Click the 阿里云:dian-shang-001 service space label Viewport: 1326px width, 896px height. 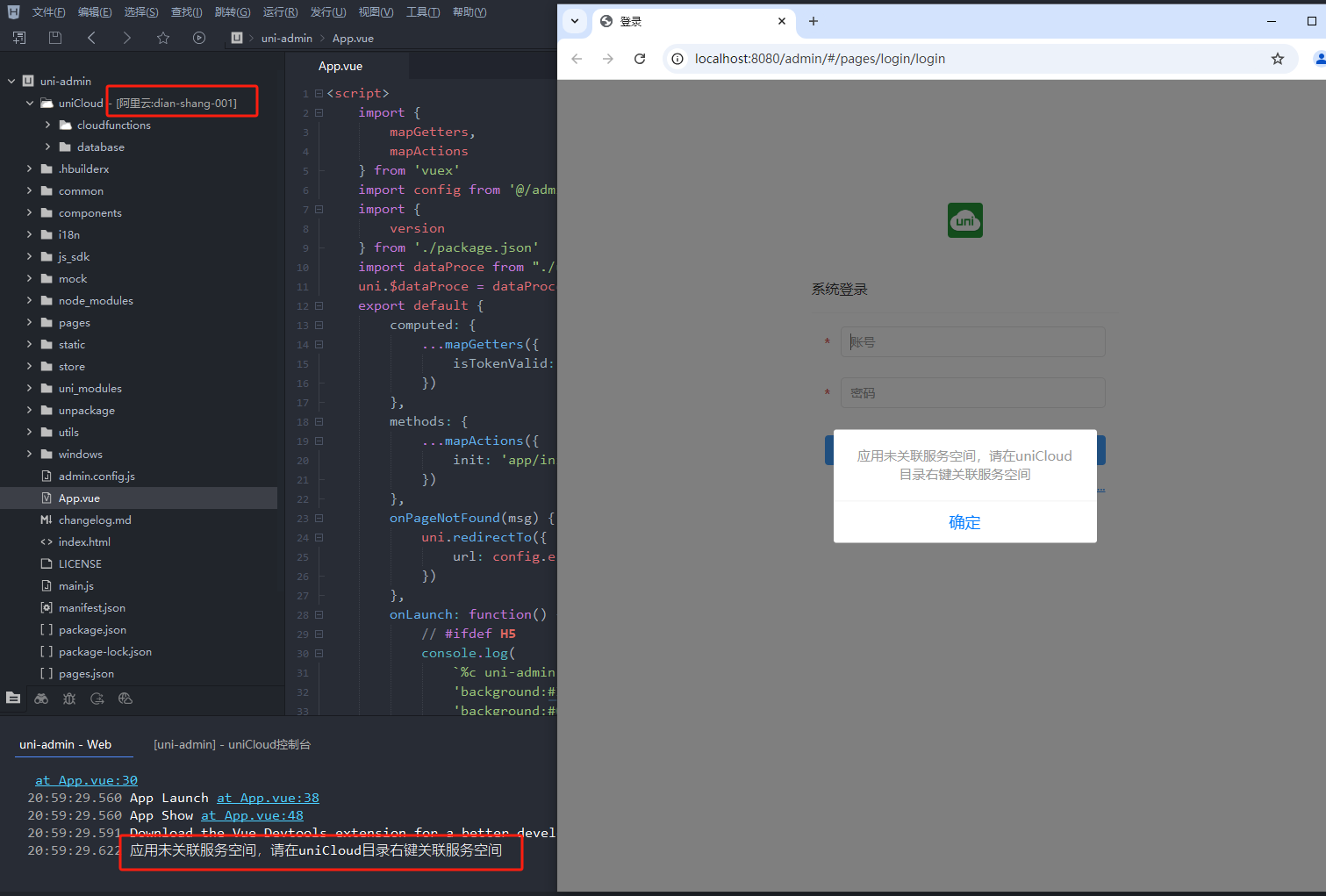[x=176, y=103]
